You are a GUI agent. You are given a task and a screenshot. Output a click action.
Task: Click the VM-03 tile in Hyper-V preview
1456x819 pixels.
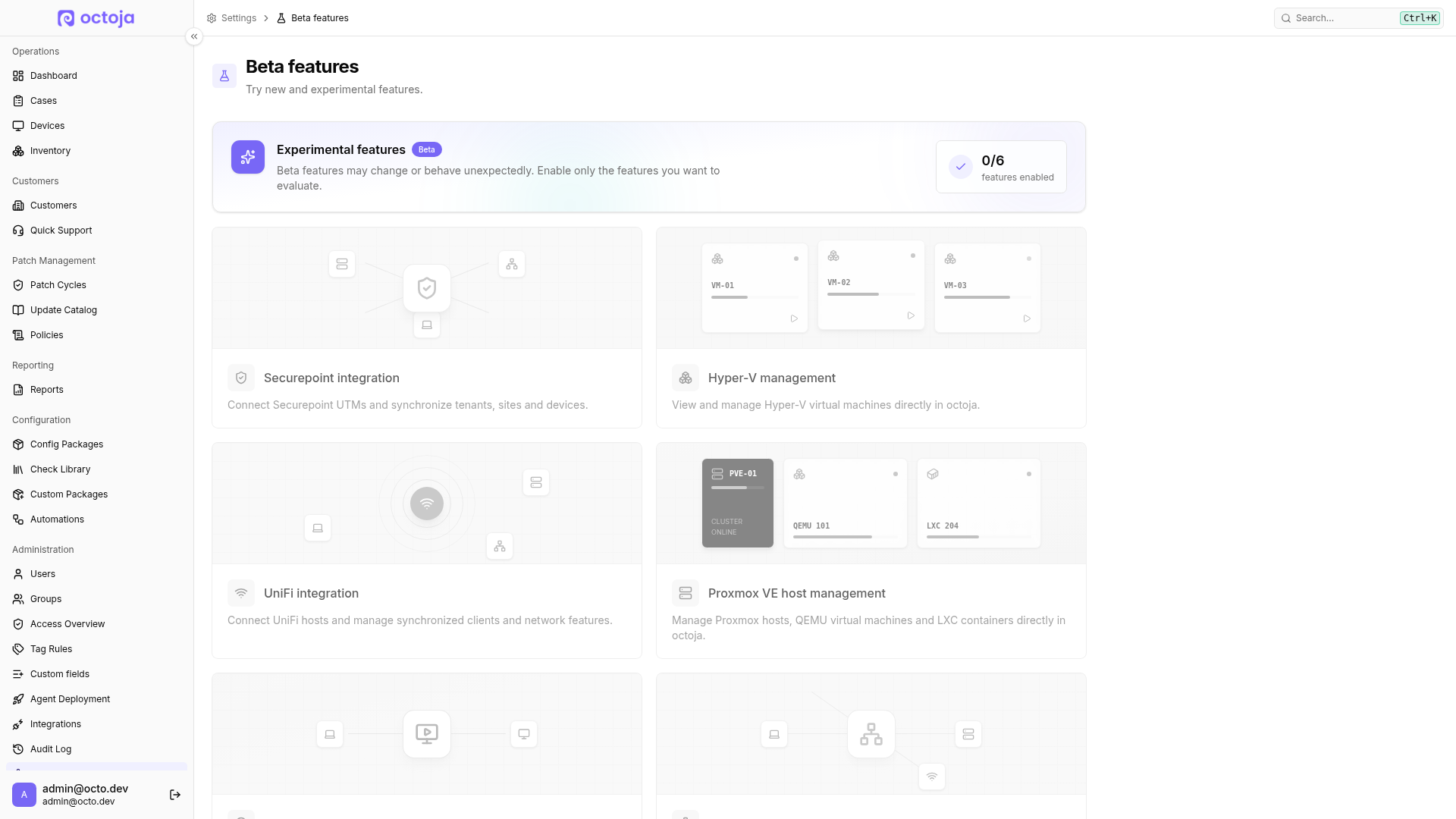point(987,288)
